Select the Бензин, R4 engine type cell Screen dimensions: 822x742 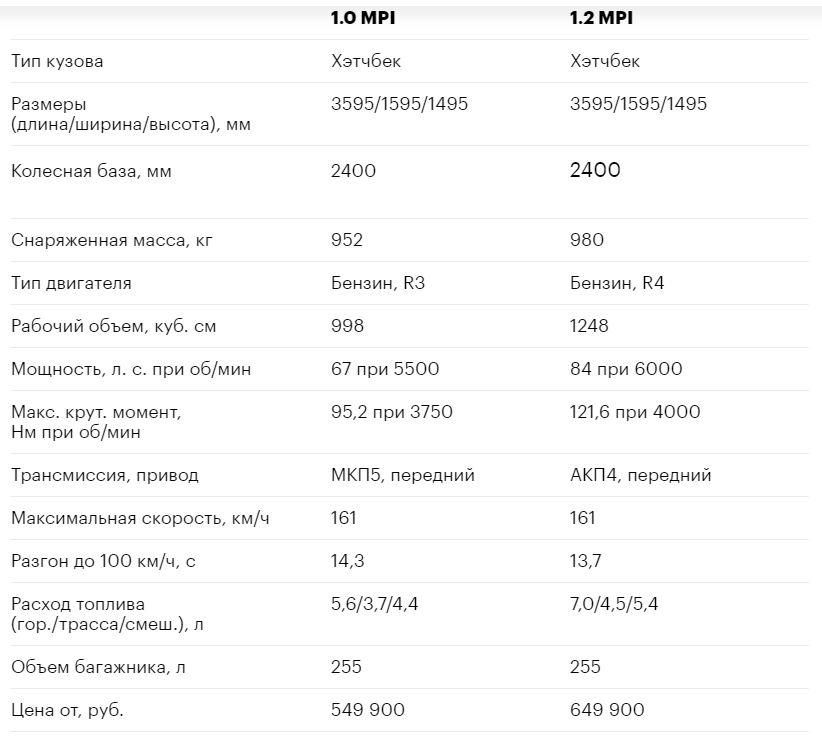click(x=617, y=283)
